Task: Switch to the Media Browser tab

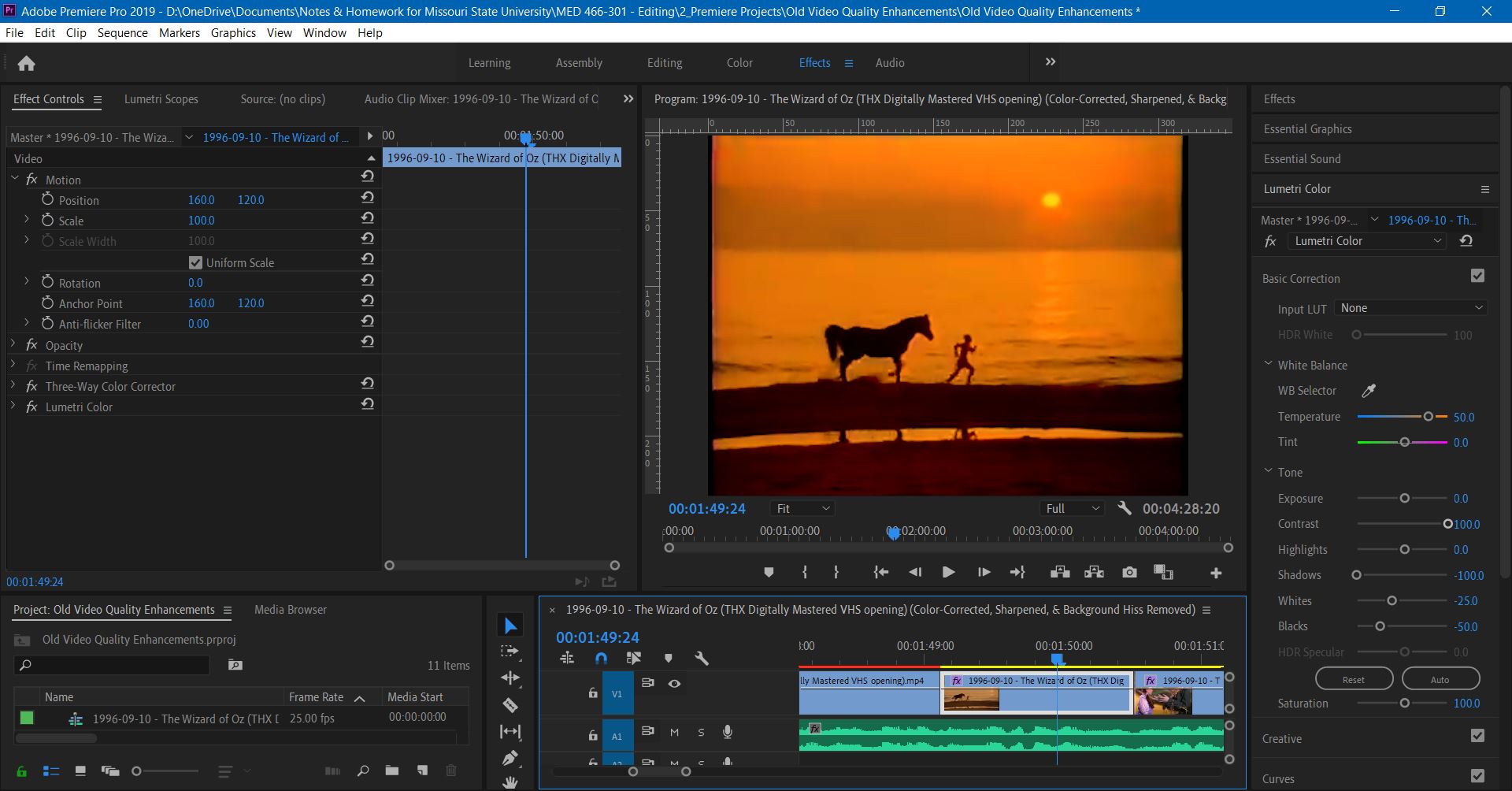Action: pyautogui.click(x=291, y=610)
